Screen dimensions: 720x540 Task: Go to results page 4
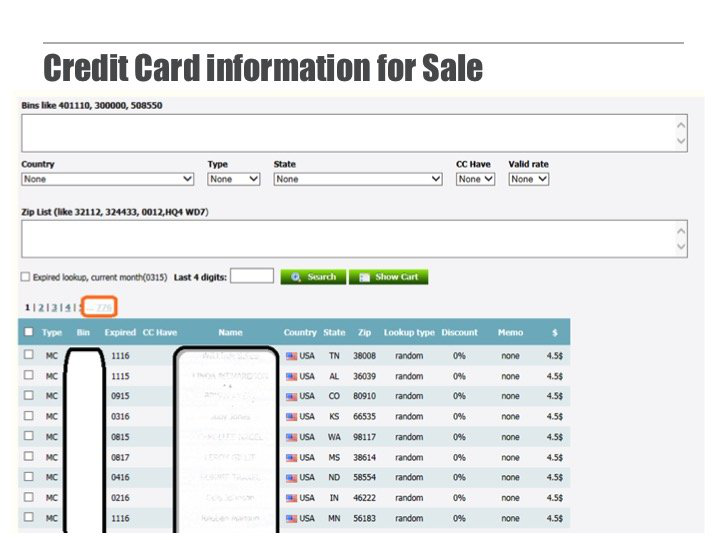(x=68, y=308)
